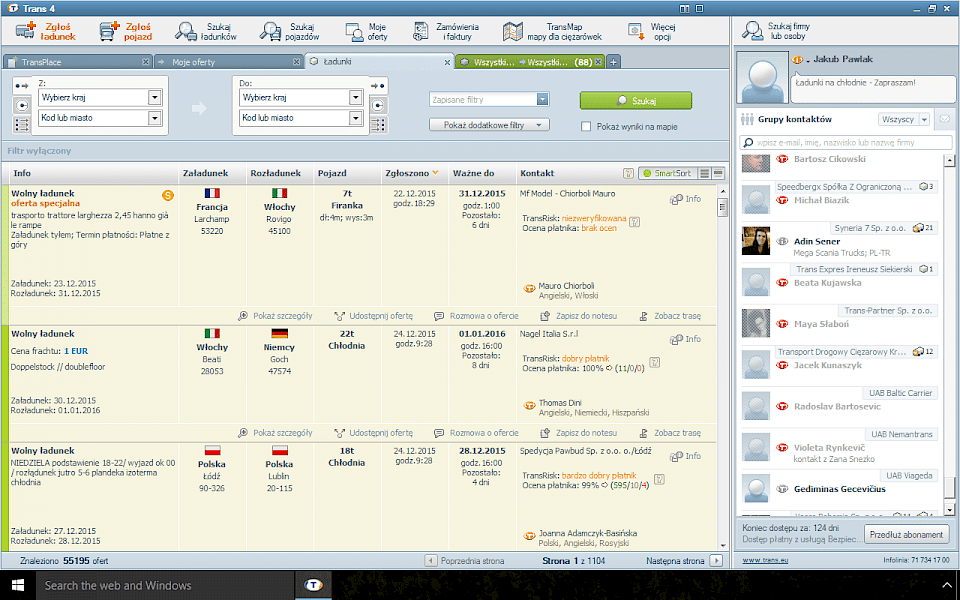
Task: Click the offers list vertical scrollbar thumb
Action: [x=722, y=208]
